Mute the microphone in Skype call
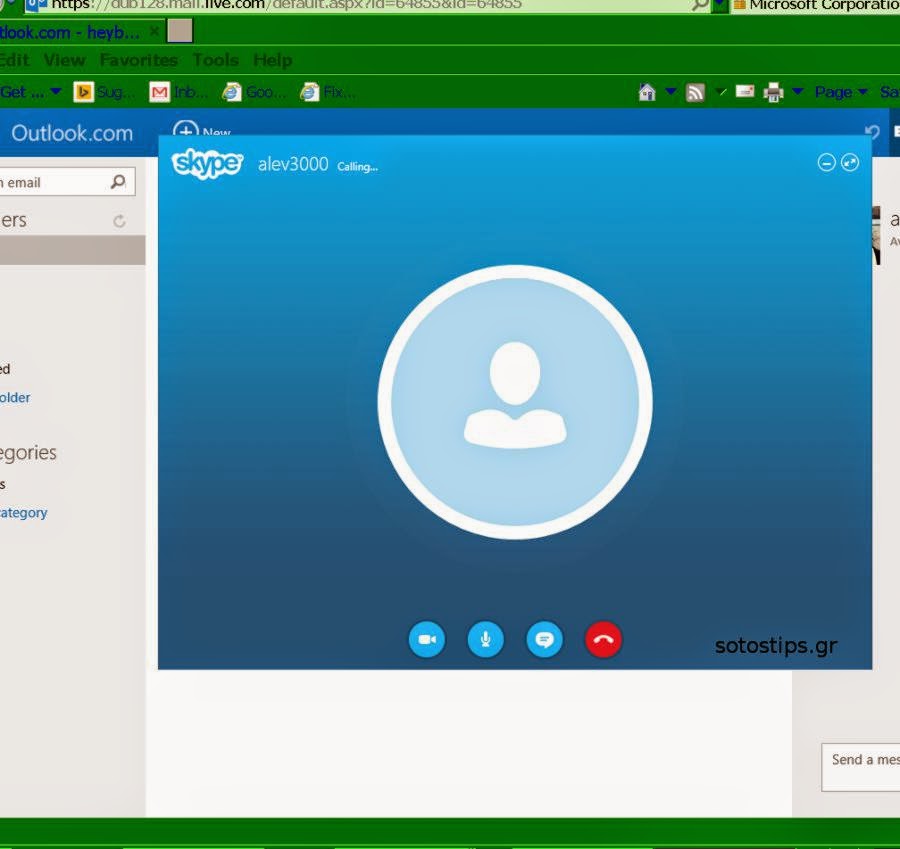This screenshot has height=849, width=900. click(x=486, y=639)
